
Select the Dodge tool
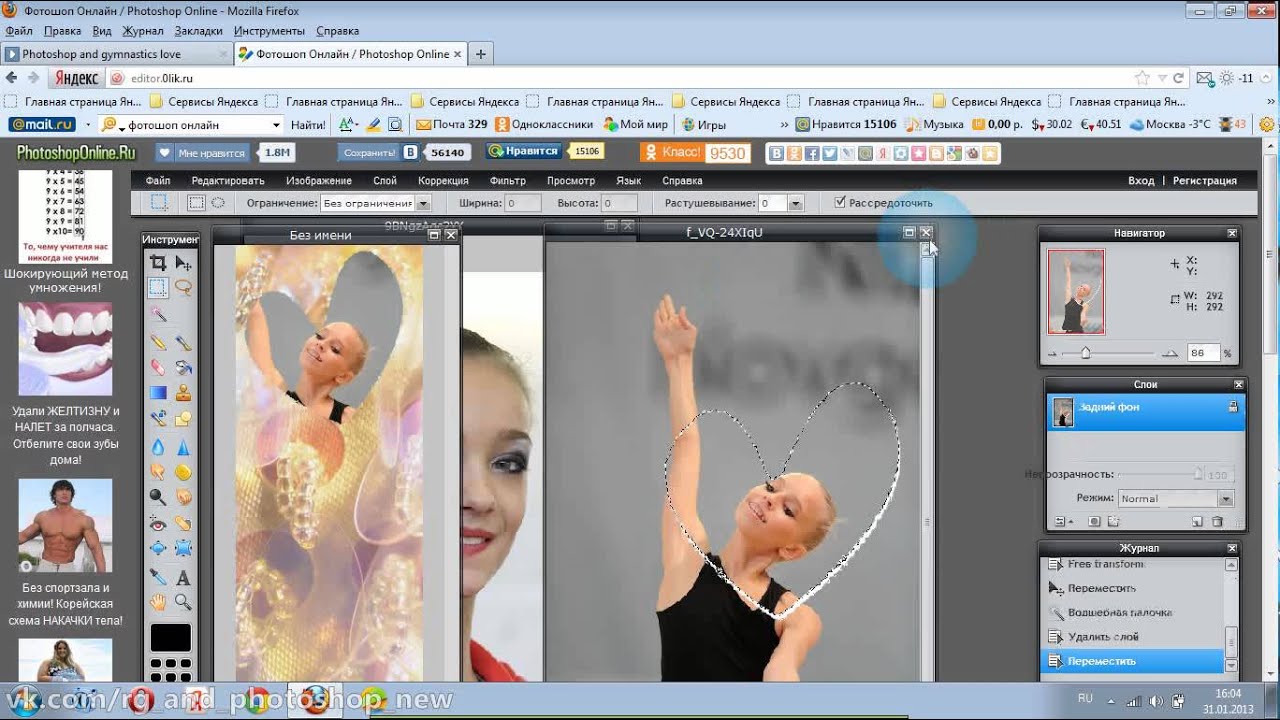[x=158, y=496]
